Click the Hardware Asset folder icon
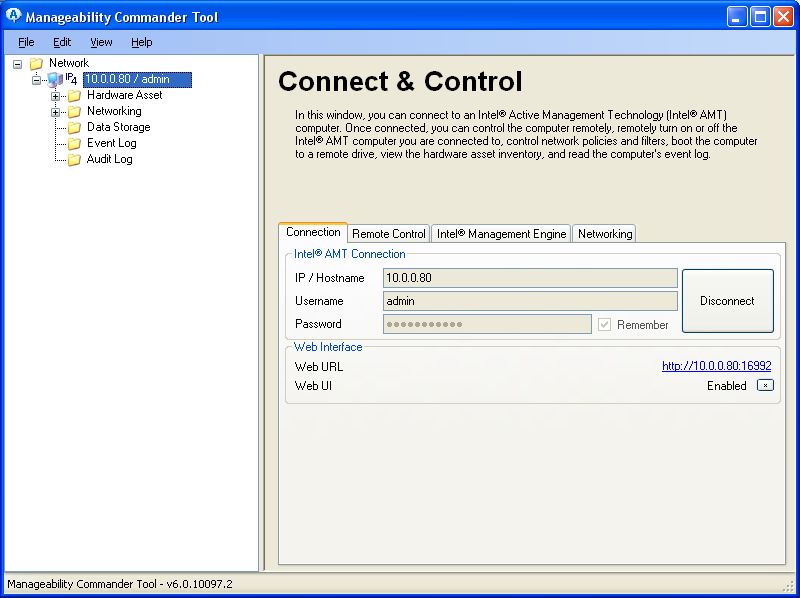Screen dimensions: 800x598 click(74, 96)
